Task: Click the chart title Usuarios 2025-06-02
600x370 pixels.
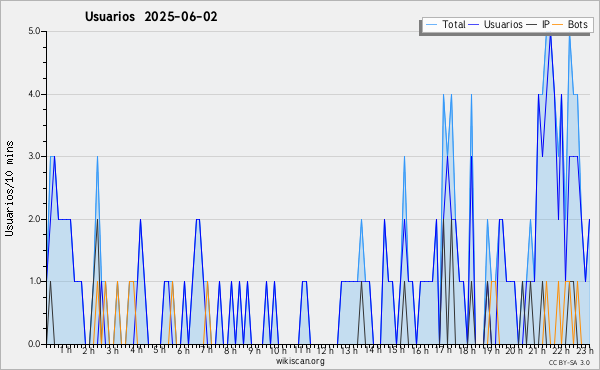Action: pos(151,17)
